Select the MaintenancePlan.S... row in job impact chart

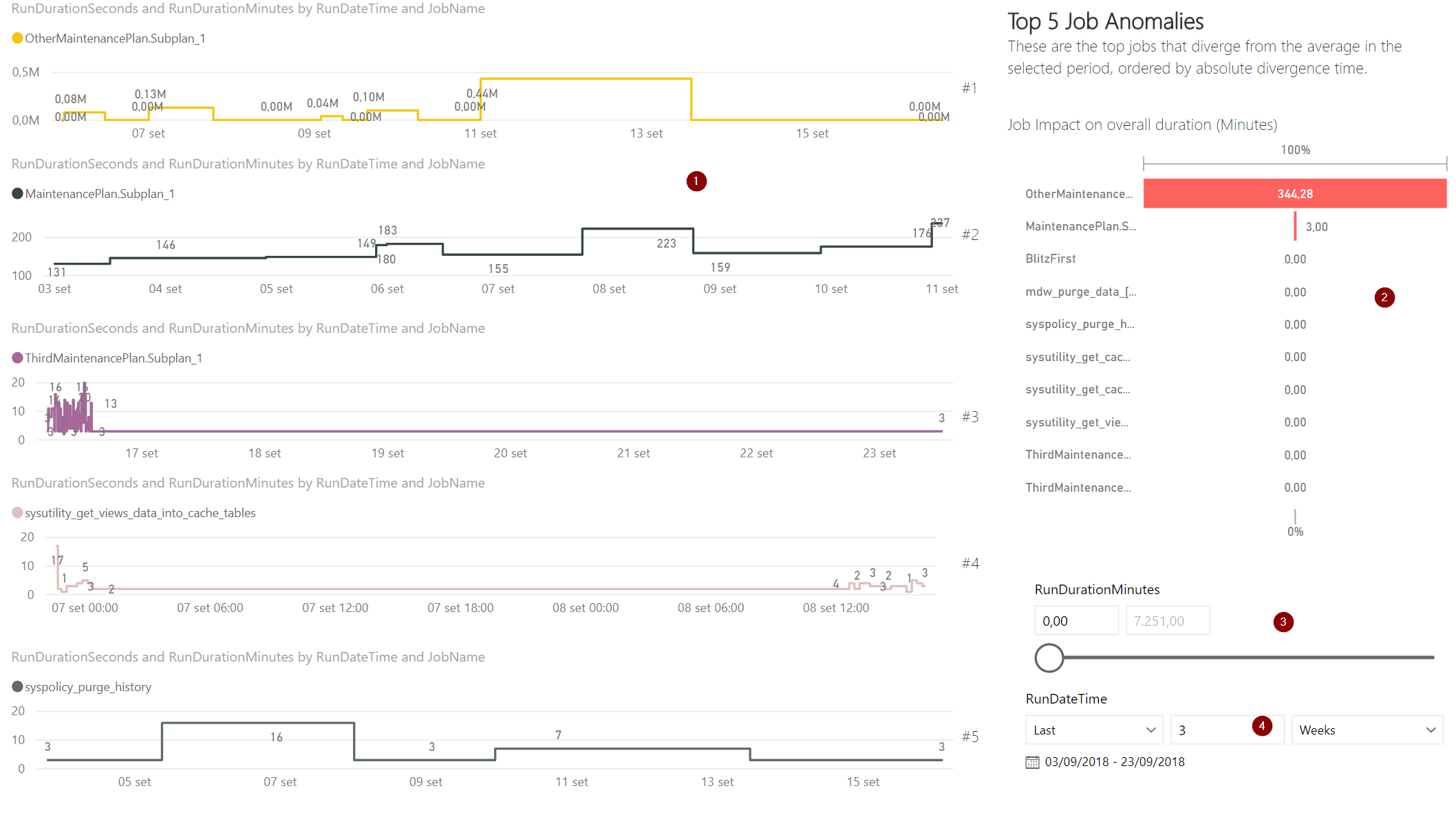[1080, 226]
